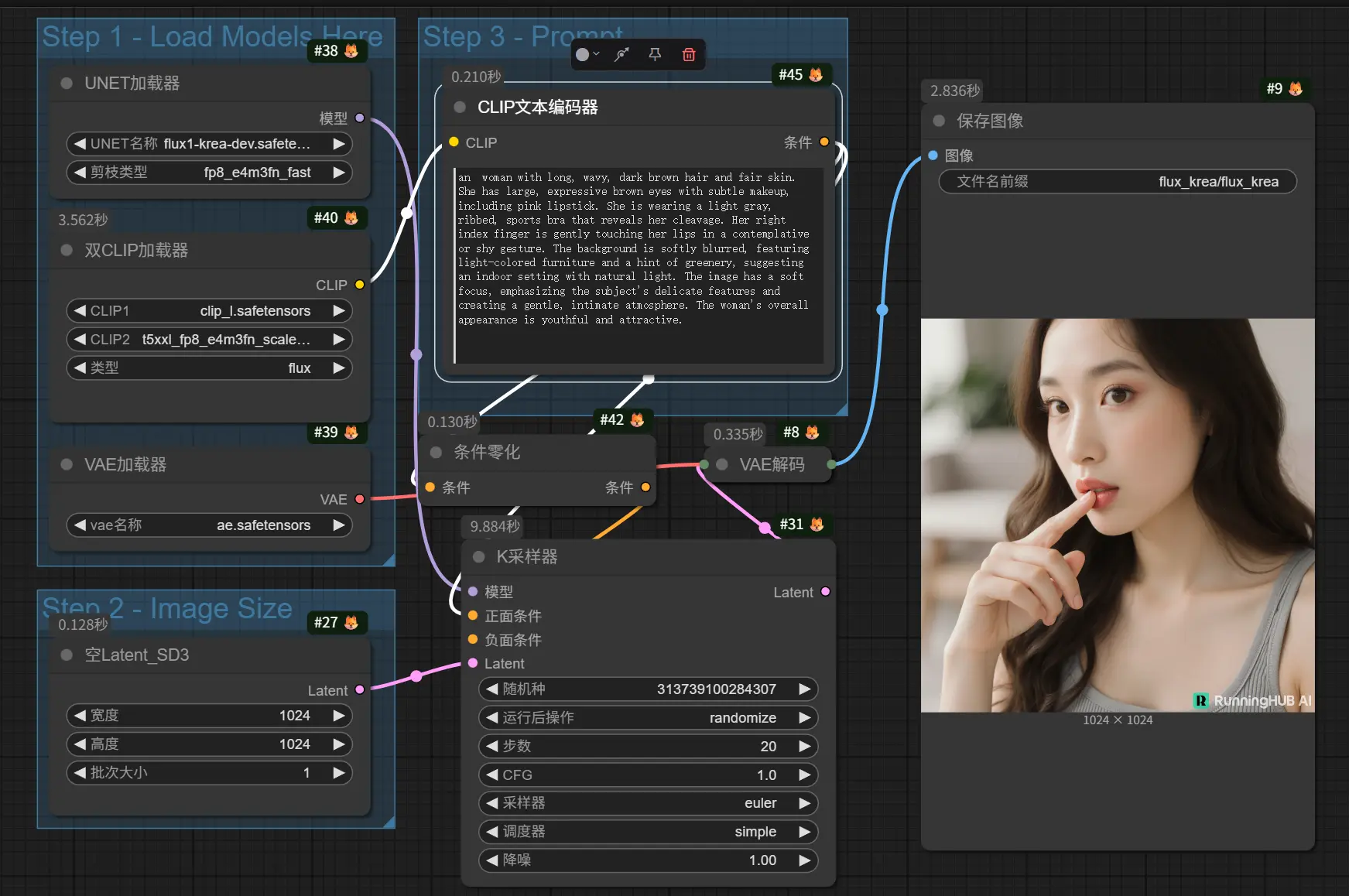Open the CLIP2 t5xxl model dropdown
1349x896 pixels.
(209, 339)
